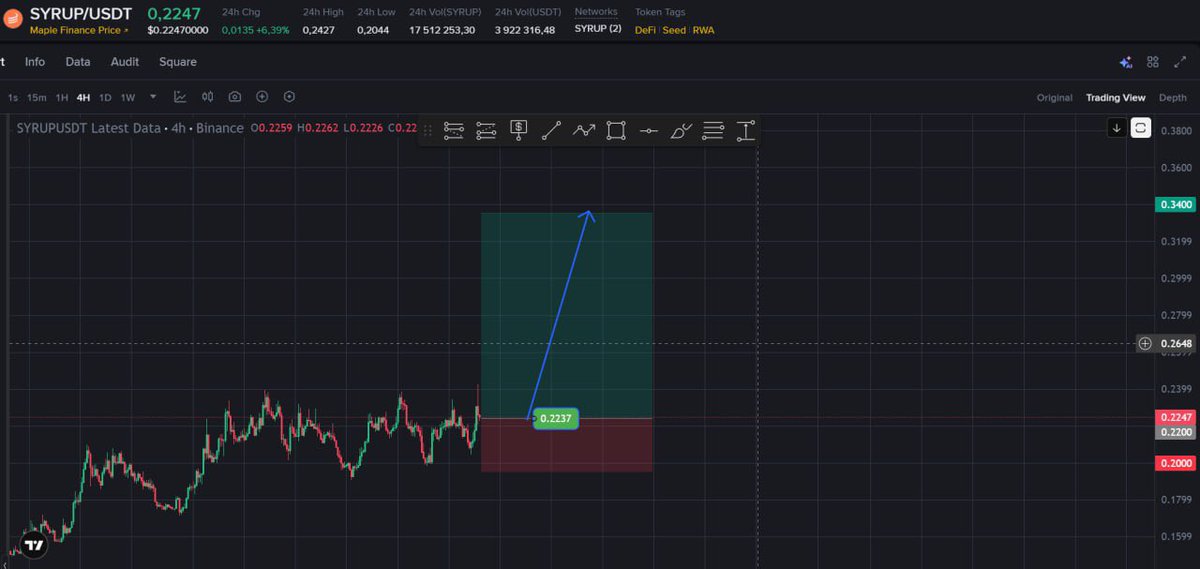Switch to Depth chart view
1200x569 pixels.
coord(1173,98)
